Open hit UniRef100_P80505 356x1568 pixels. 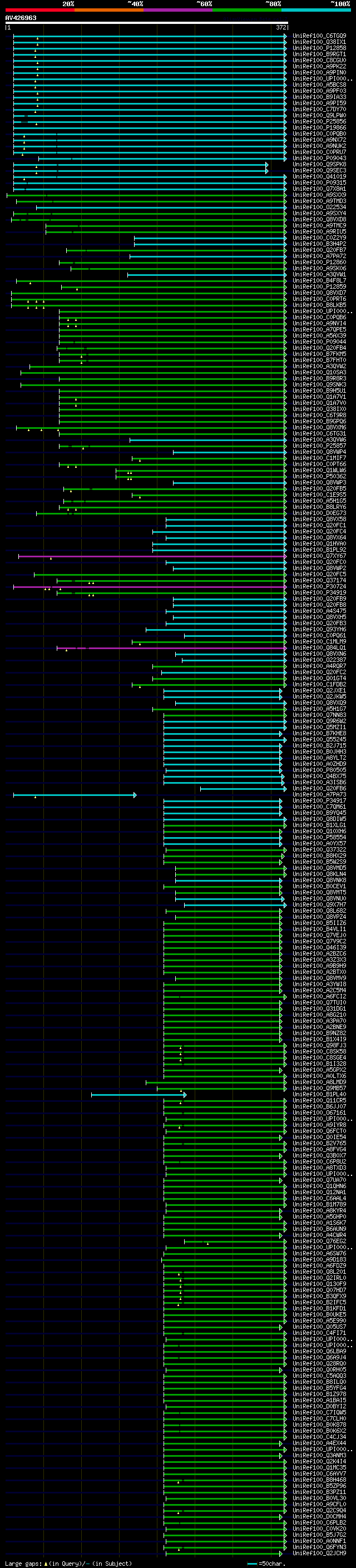tap(319, 770)
